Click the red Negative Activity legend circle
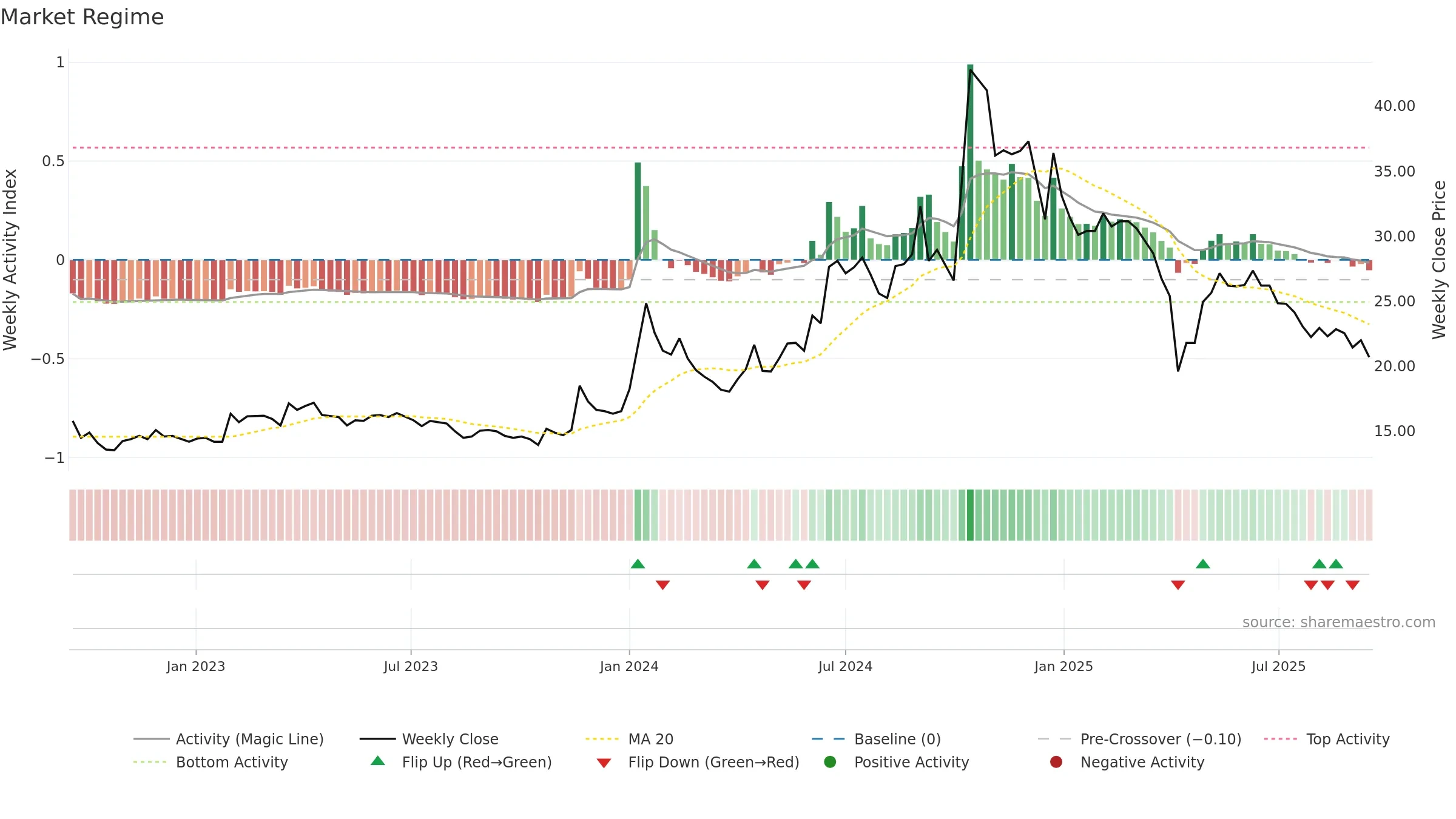 (1056, 762)
